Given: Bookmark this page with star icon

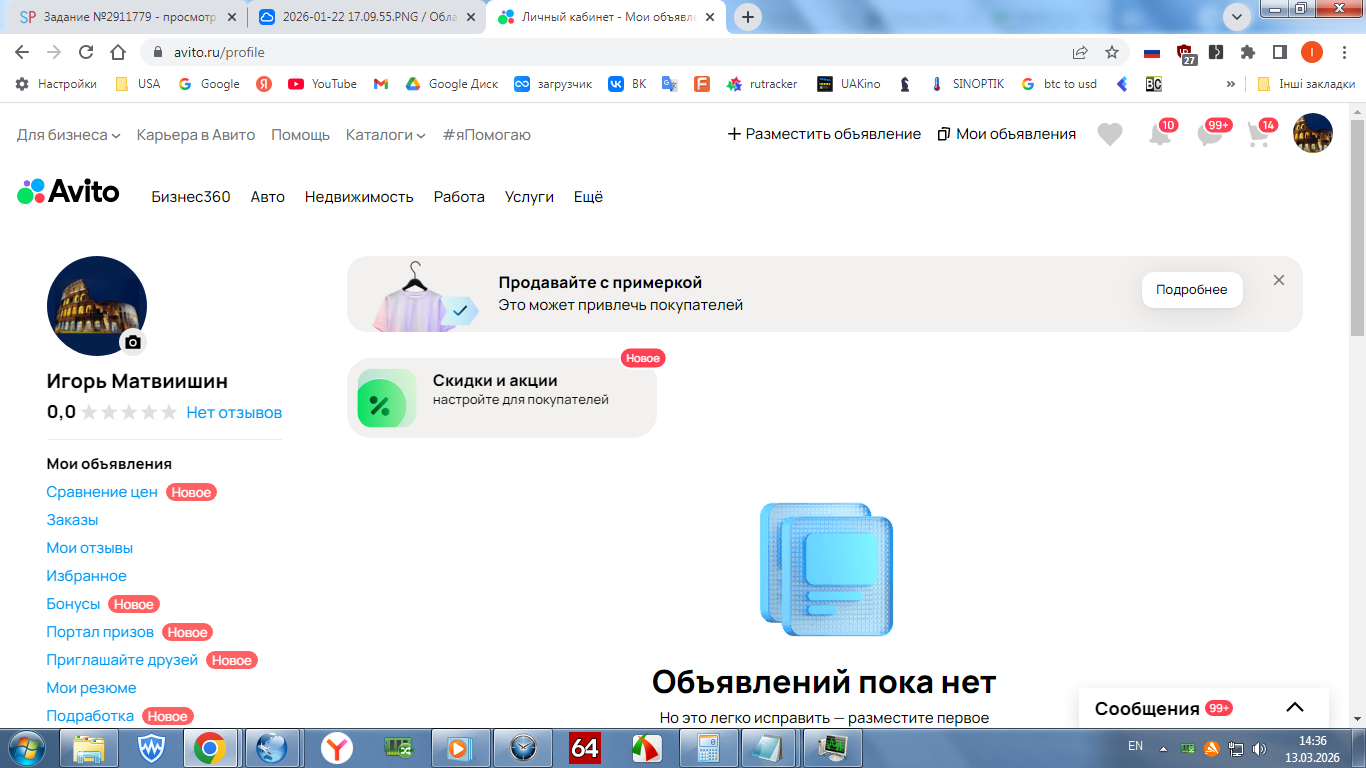Looking at the screenshot, I should tap(1112, 52).
